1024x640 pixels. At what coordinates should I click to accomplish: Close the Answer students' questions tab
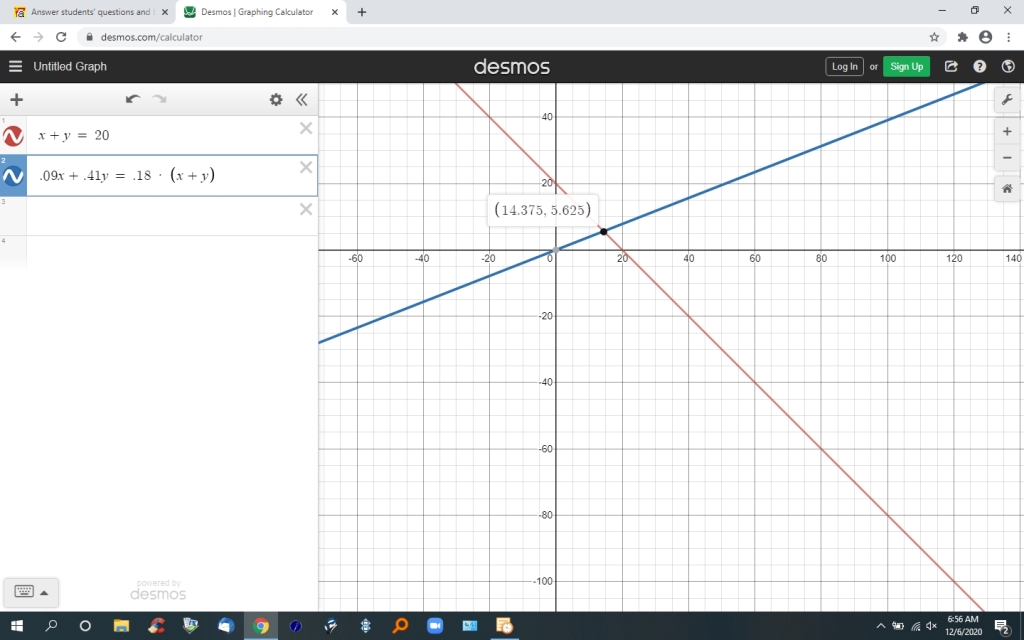(165, 12)
